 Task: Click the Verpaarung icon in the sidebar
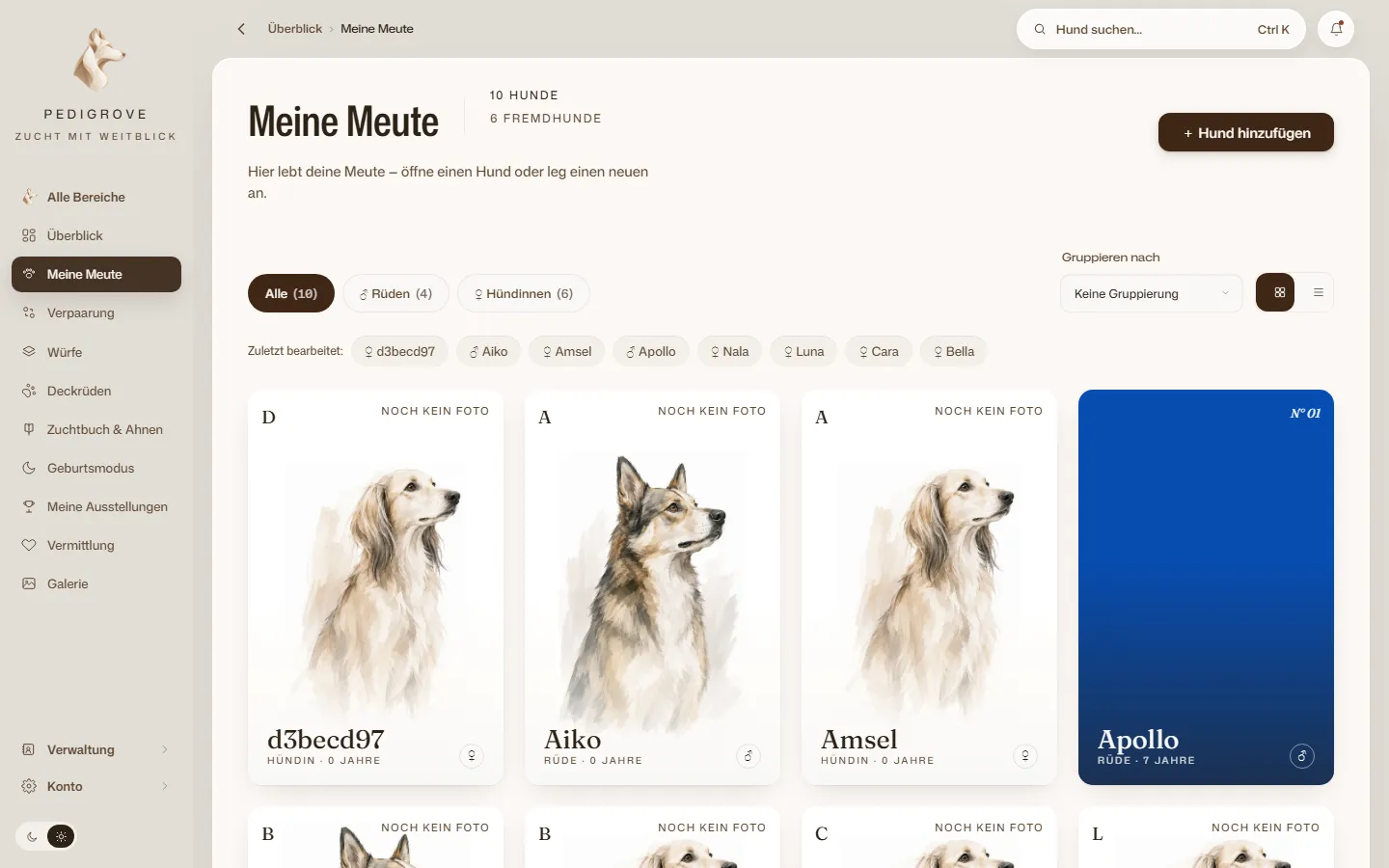coord(29,312)
